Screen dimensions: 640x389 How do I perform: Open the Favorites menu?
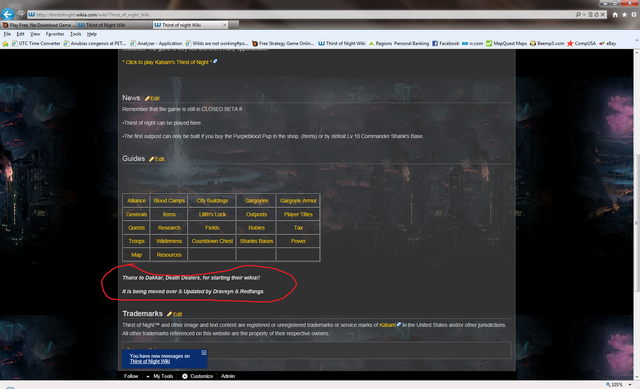[55, 34]
